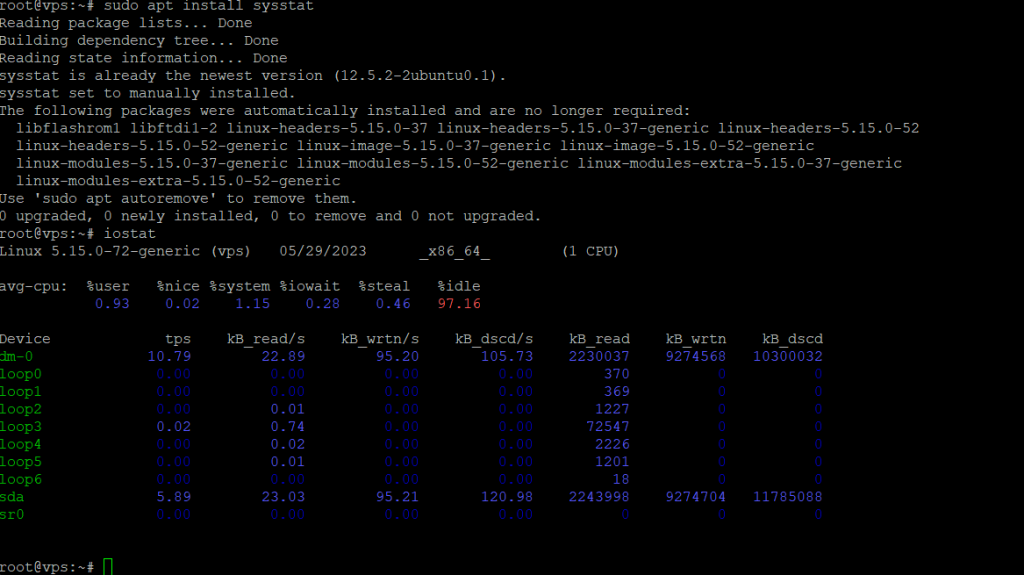Screen dimensions: 1024x575
Task: Click the %iowait value 0.28
Action: click(322, 303)
